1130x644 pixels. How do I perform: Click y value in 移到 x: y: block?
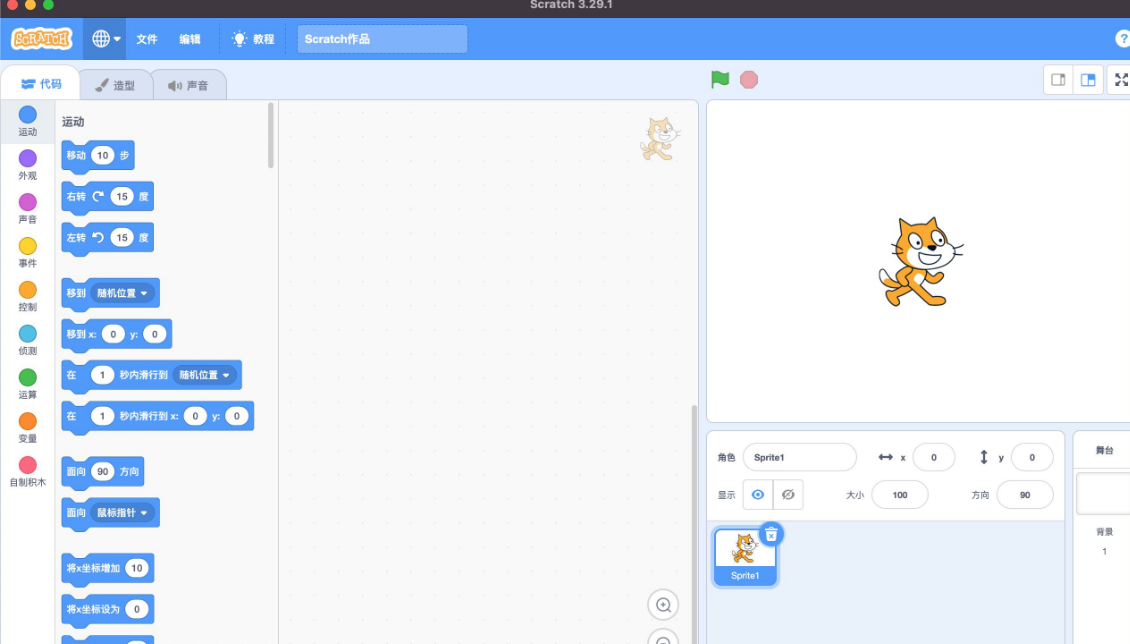pyautogui.click(x=154, y=334)
